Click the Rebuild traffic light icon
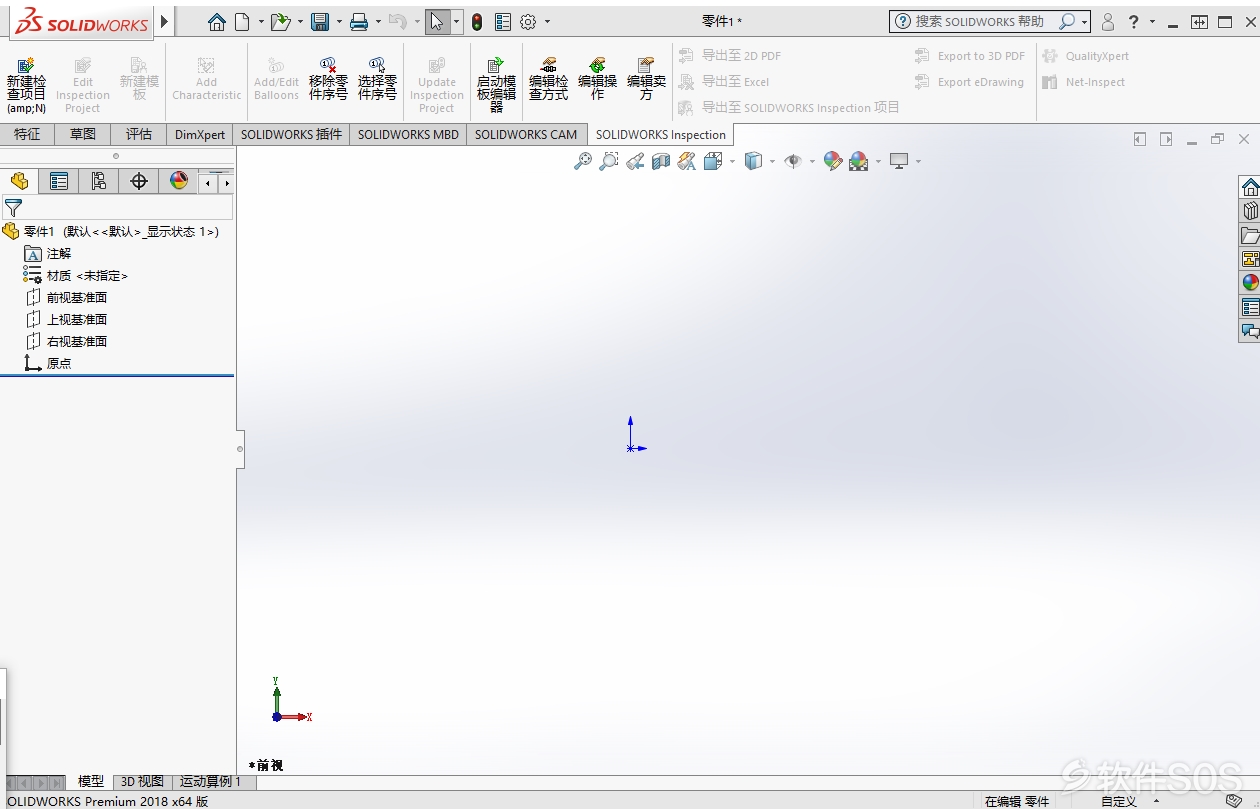Viewport: 1260px width, 809px height. pos(477,22)
